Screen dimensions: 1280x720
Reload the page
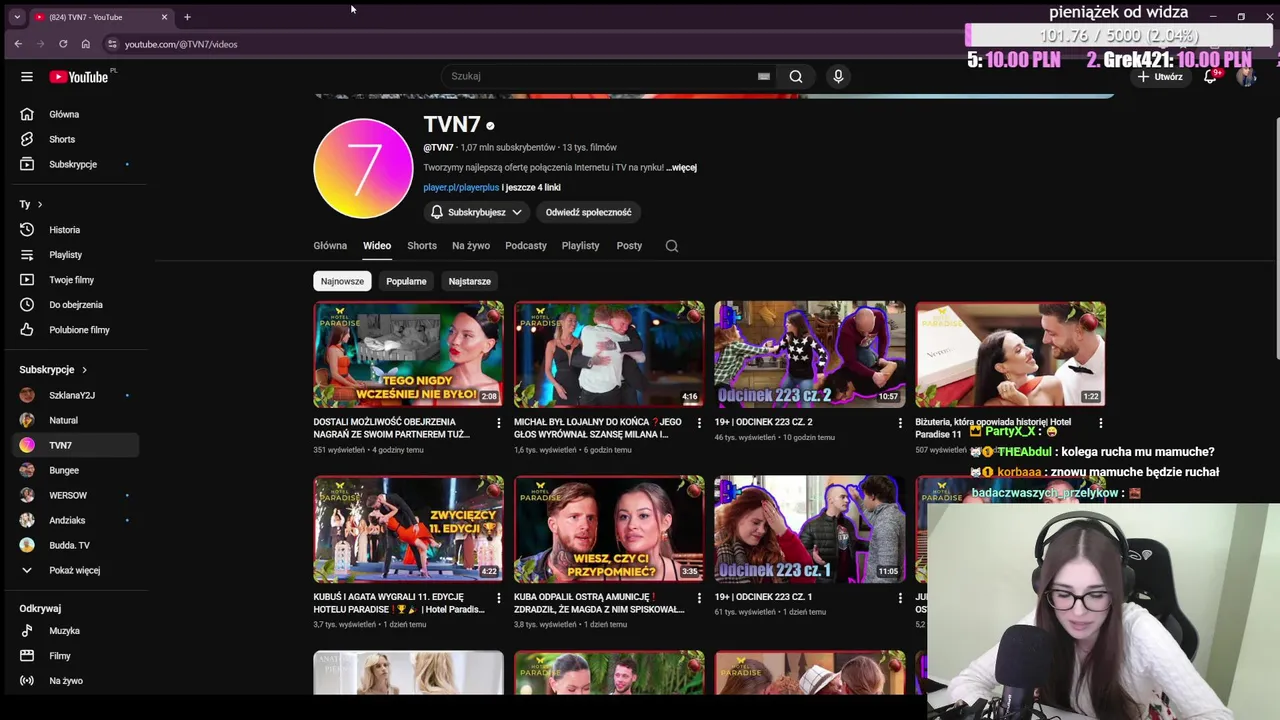[x=63, y=44]
